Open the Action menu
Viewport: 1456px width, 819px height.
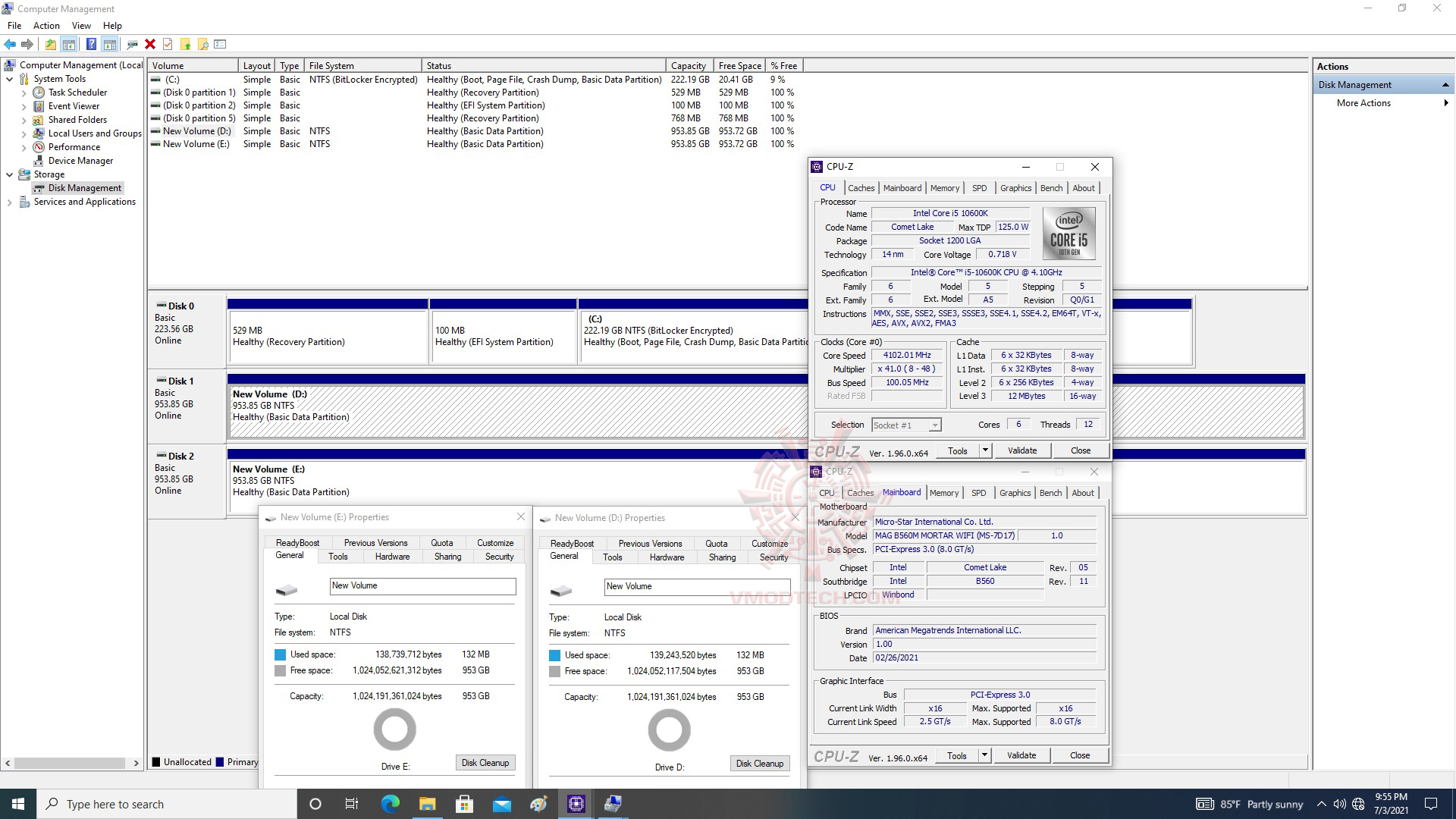coord(46,25)
